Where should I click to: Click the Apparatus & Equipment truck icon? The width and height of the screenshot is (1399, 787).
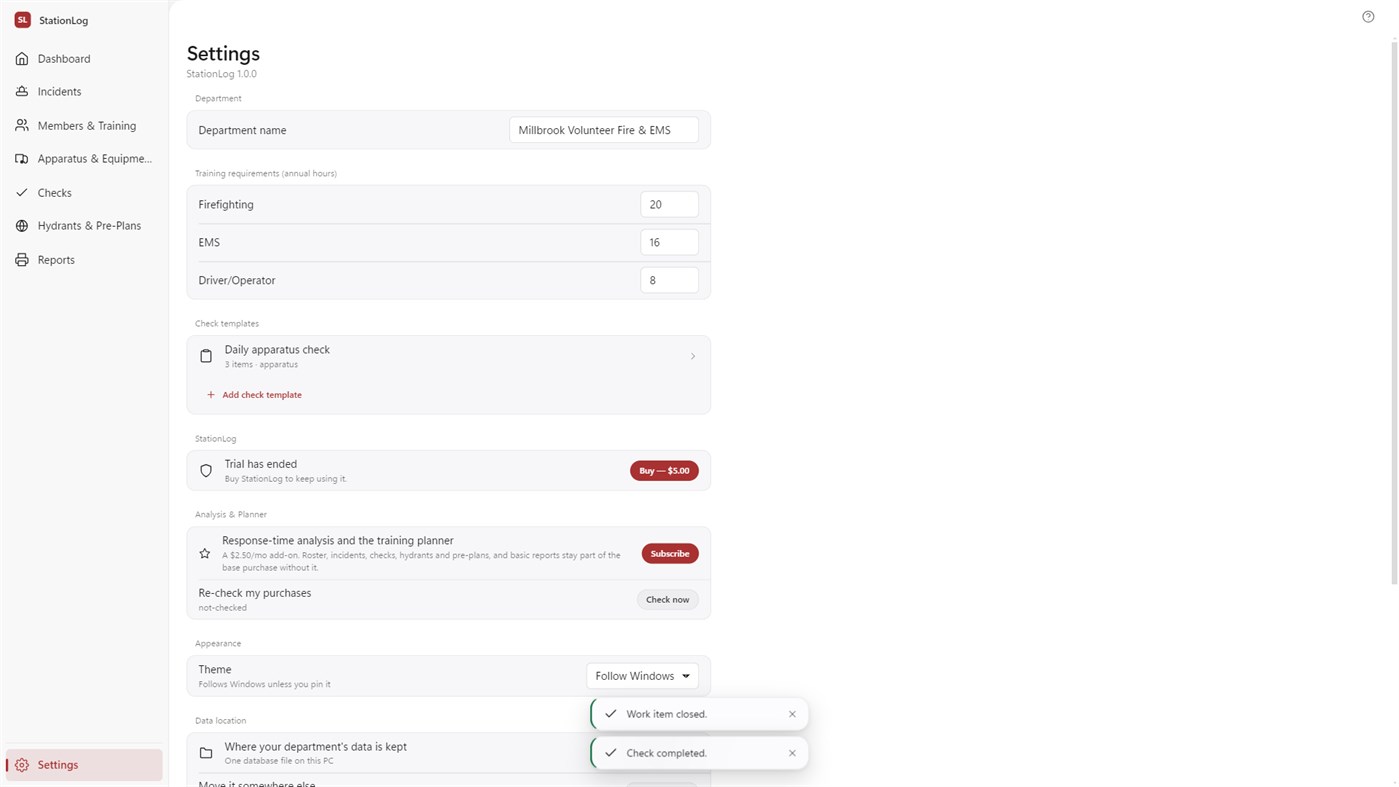pyautogui.click(x=22, y=159)
